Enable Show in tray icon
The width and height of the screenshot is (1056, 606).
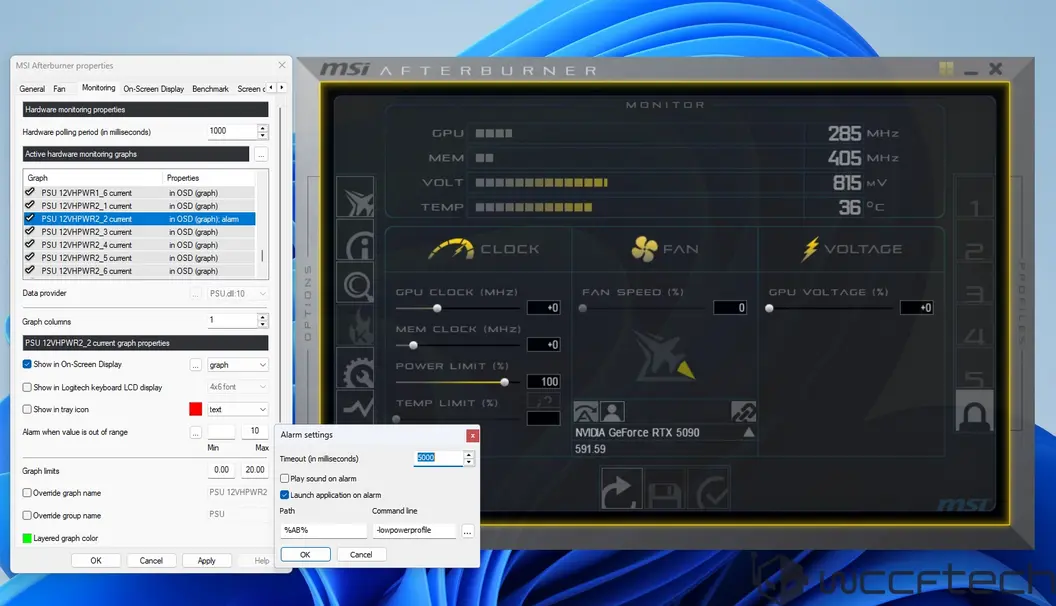click(x=27, y=409)
